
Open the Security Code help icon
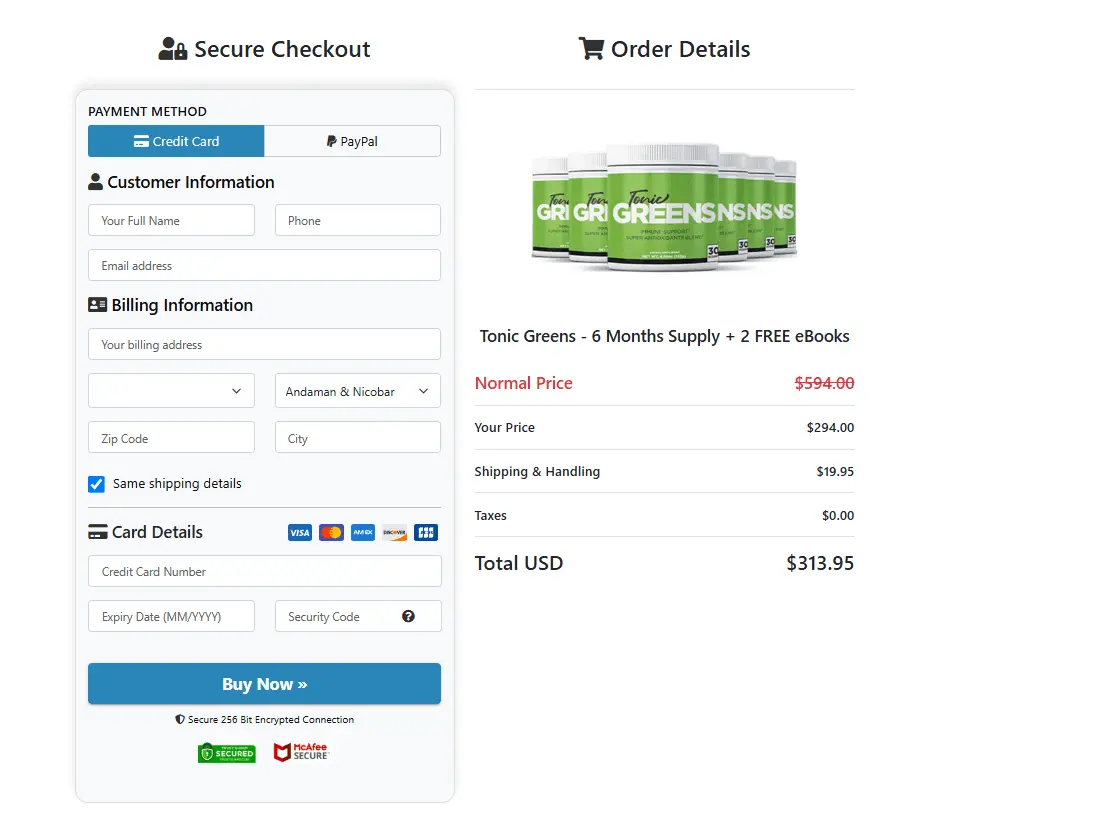[408, 616]
